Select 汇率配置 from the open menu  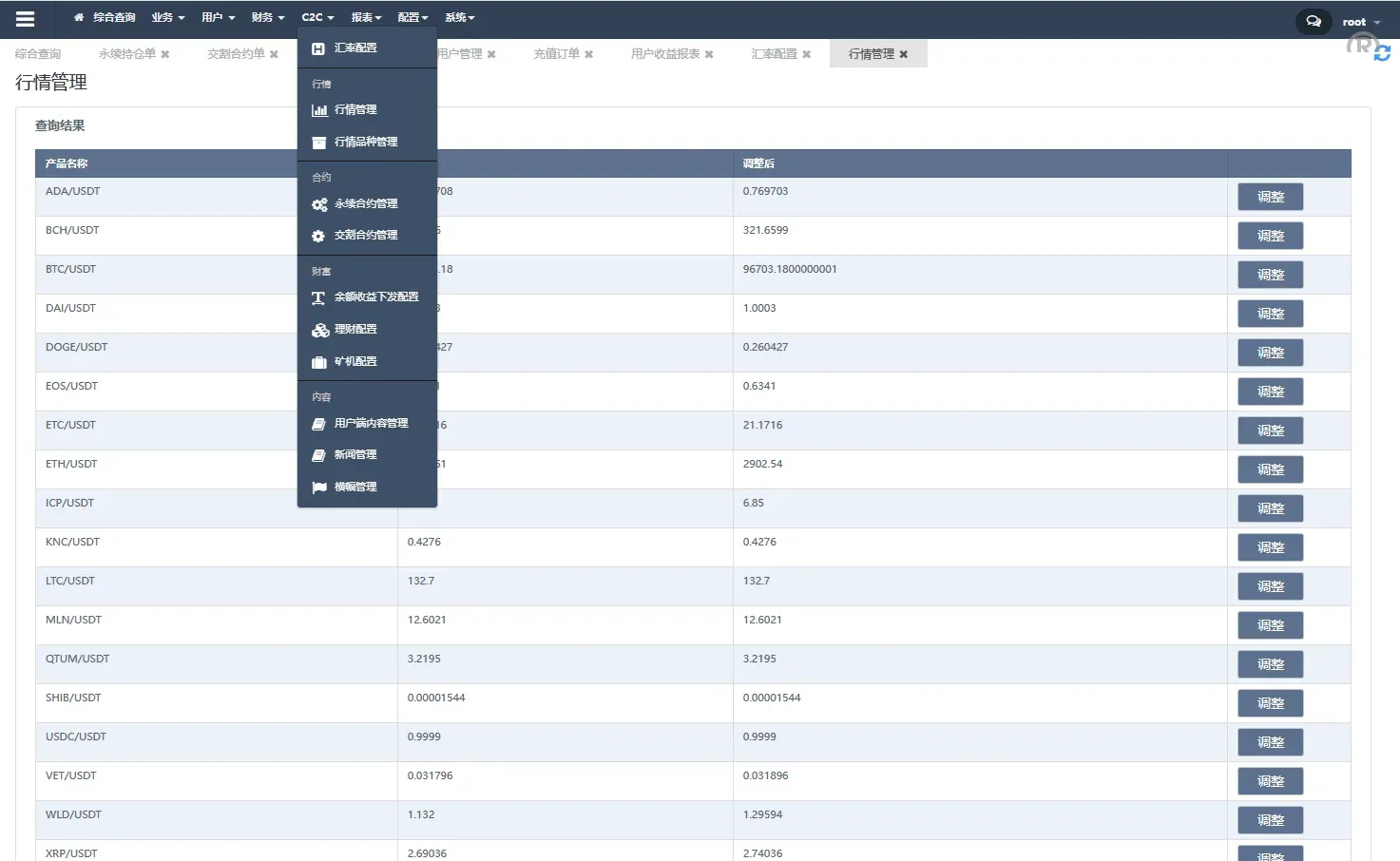[x=355, y=48]
